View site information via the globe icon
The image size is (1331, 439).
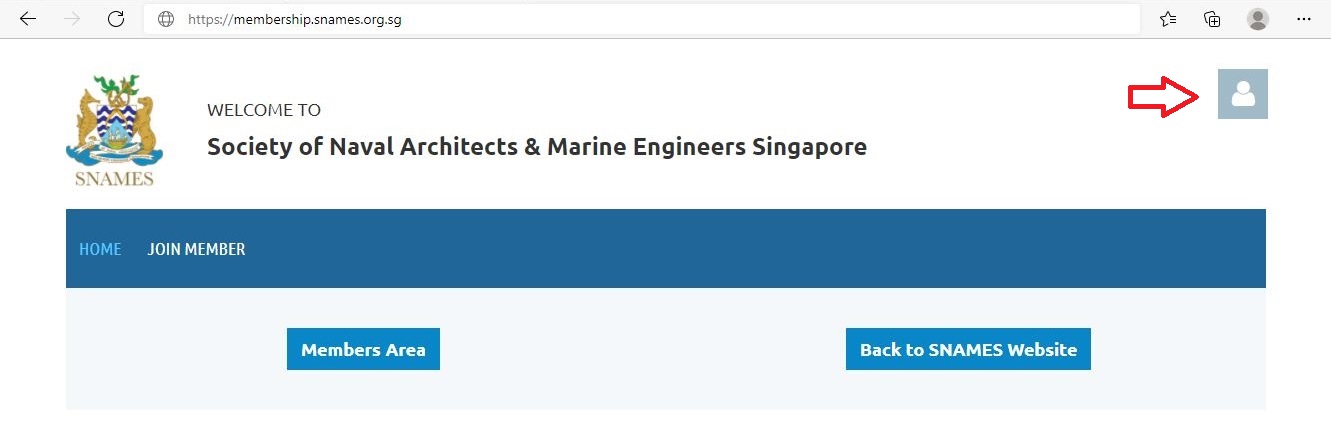tap(166, 19)
